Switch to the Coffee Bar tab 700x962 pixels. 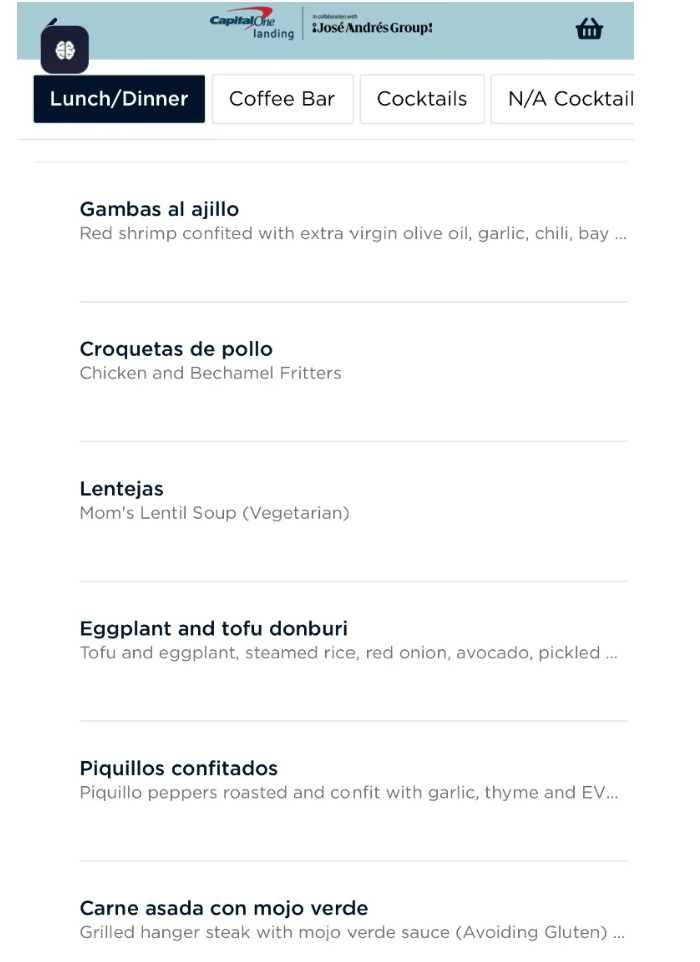282,99
